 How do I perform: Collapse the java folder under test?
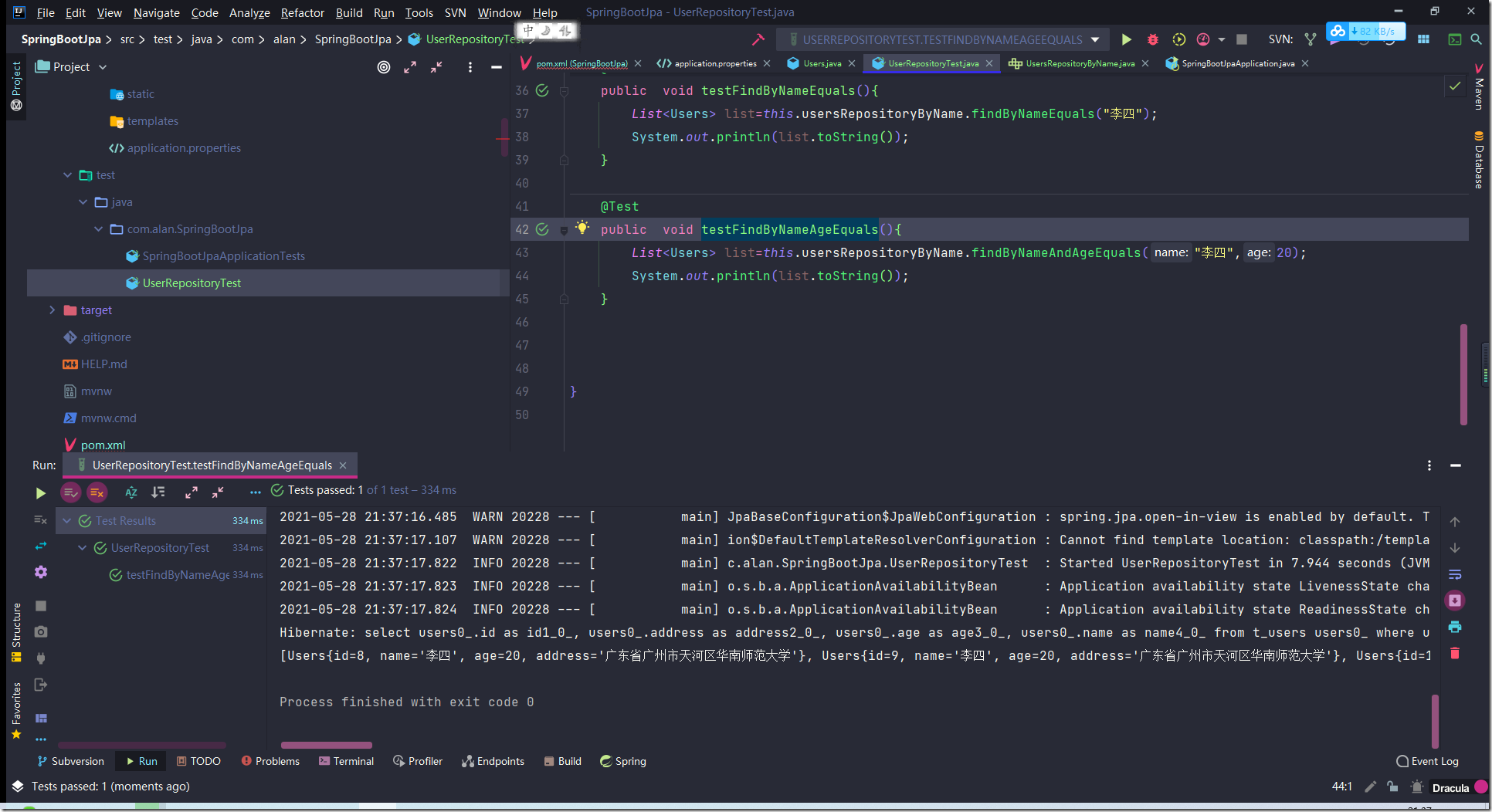[83, 202]
